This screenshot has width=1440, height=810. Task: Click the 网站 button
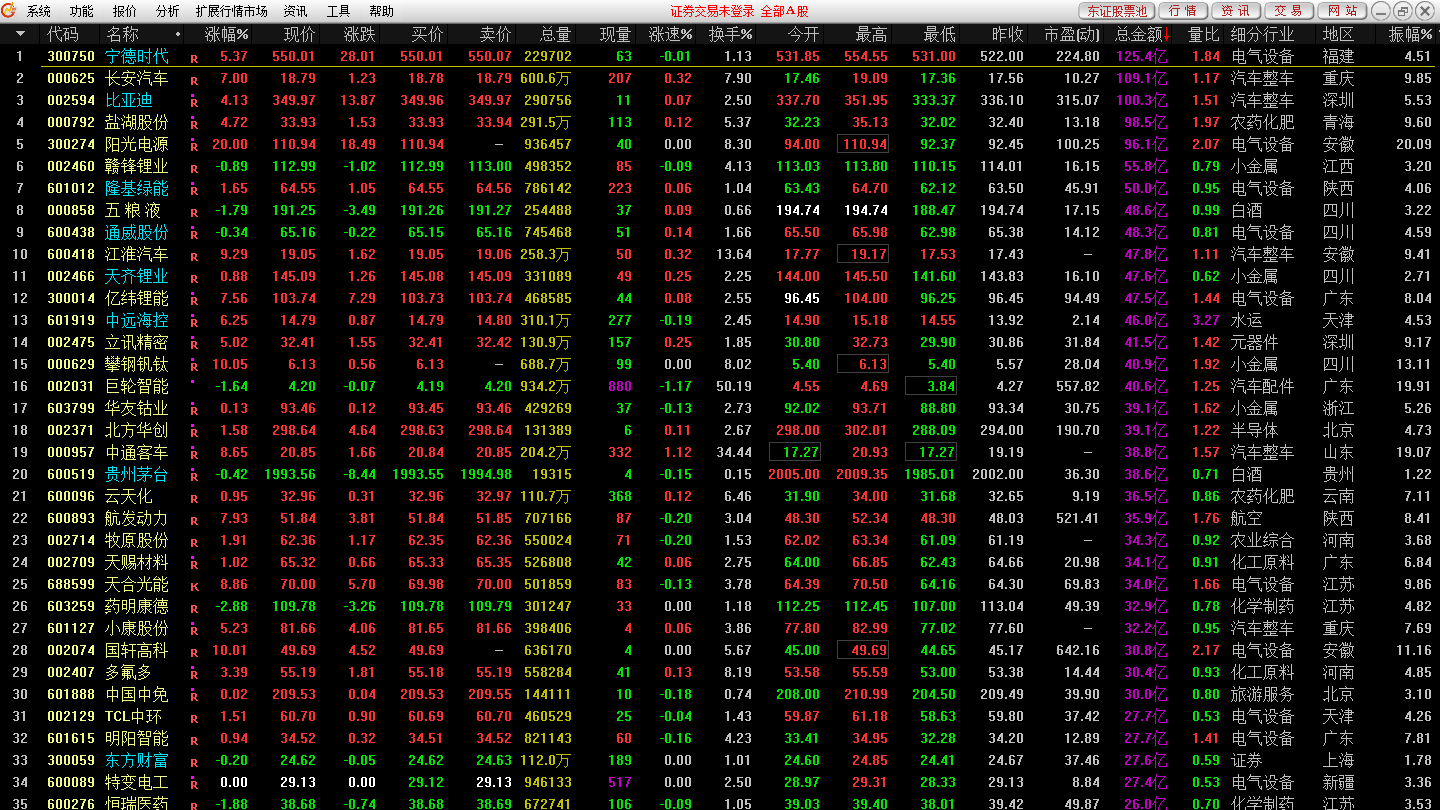pos(1343,11)
